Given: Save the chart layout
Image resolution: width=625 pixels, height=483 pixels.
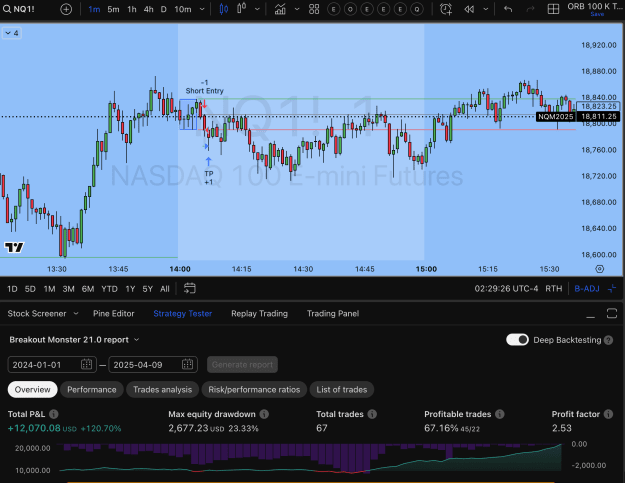Looking at the screenshot, I should 597,14.
